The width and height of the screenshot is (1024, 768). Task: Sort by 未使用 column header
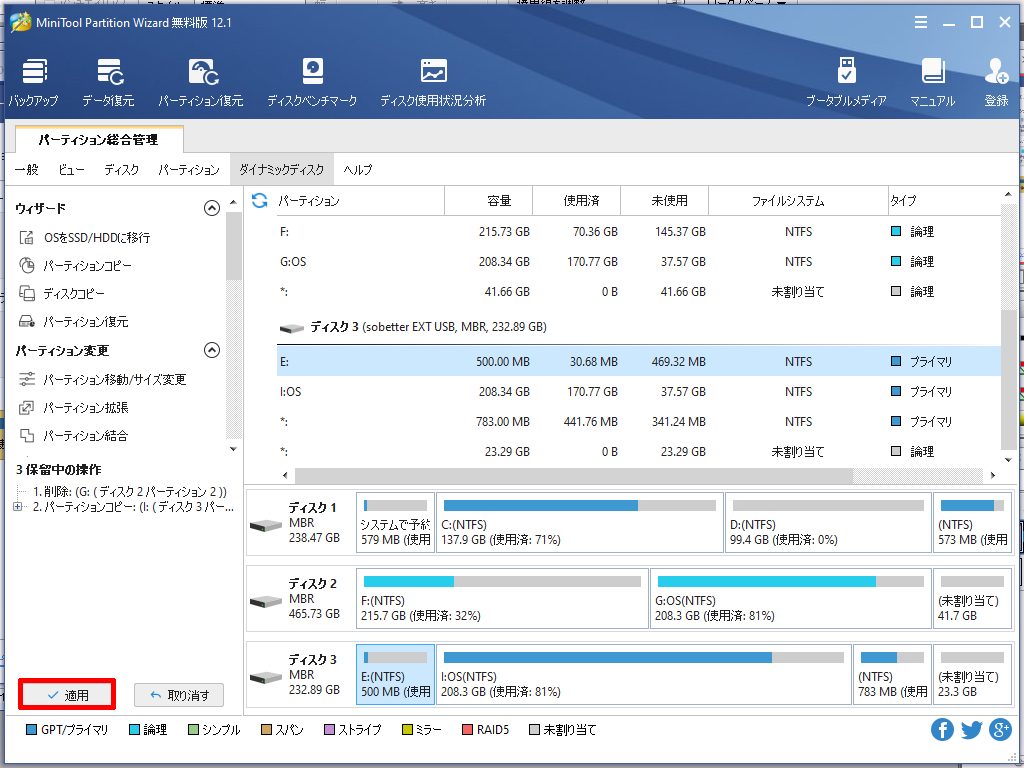[x=664, y=200]
